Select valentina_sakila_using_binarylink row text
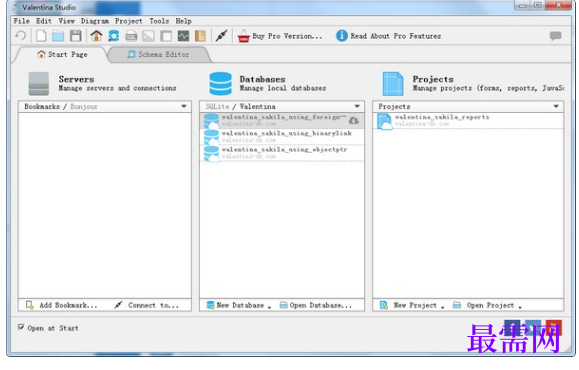 tap(287, 133)
